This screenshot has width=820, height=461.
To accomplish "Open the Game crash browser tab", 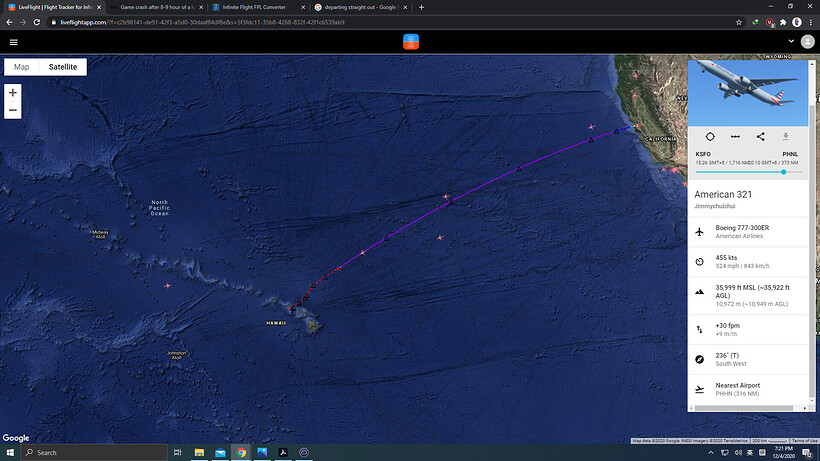I will click(157, 7).
